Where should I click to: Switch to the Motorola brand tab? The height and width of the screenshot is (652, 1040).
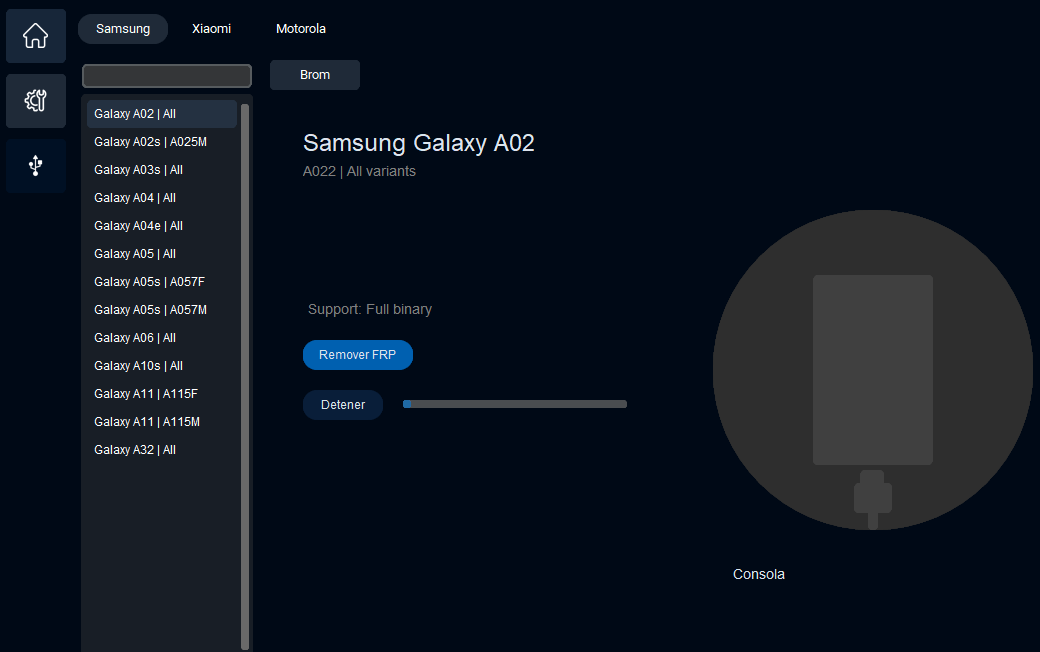pos(300,29)
